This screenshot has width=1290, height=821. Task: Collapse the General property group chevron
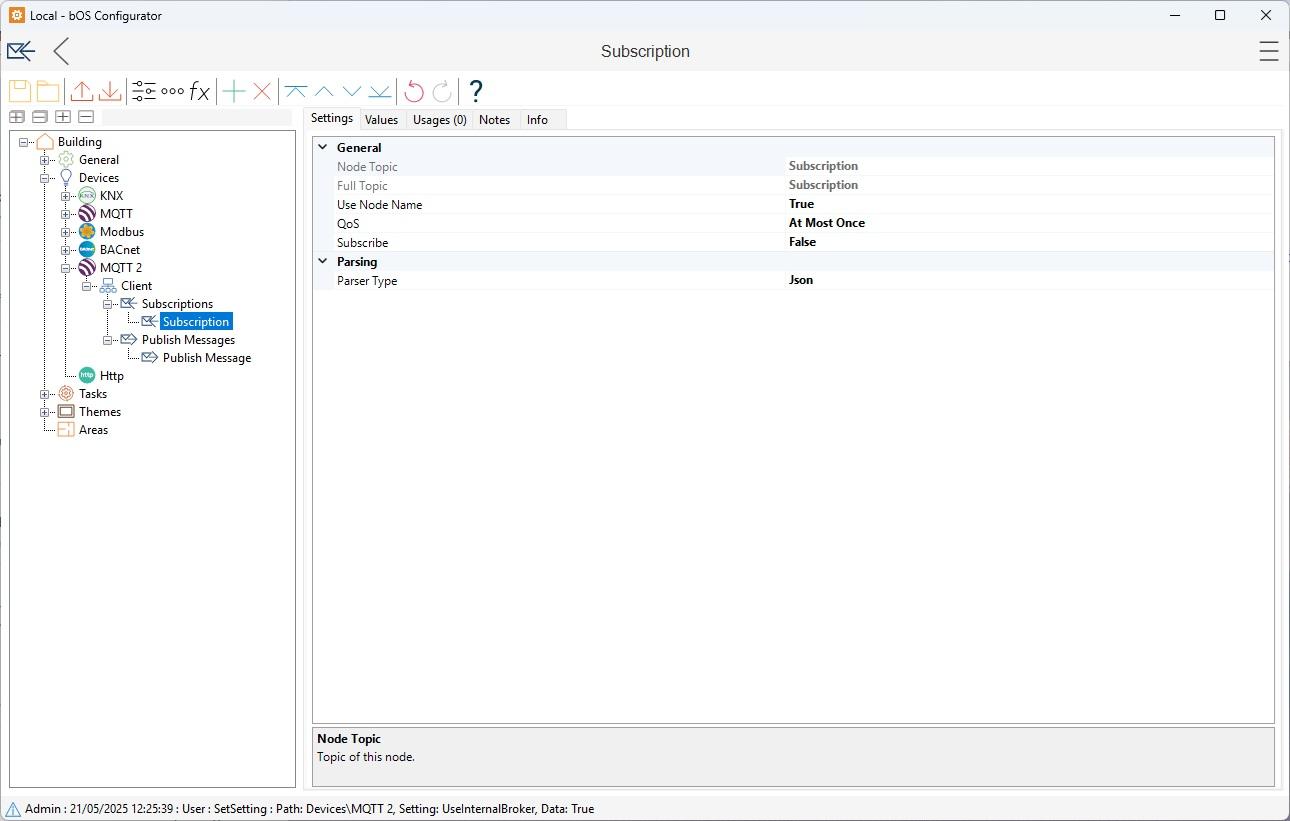323,147
